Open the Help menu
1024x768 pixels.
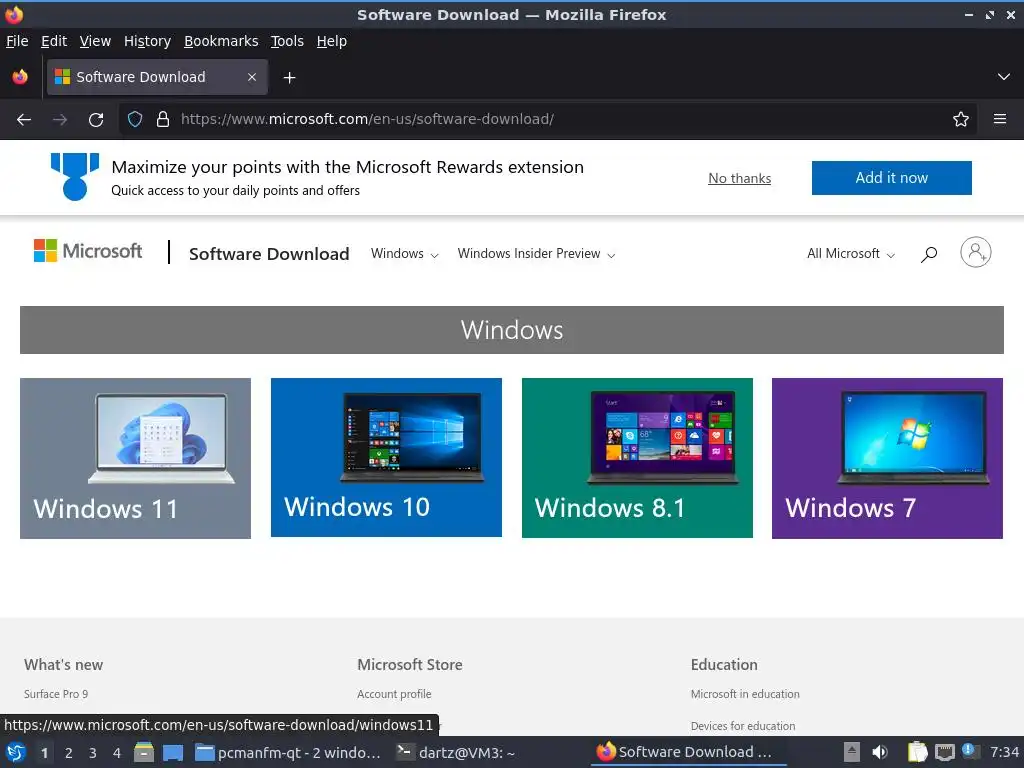(x=332, y=41)
